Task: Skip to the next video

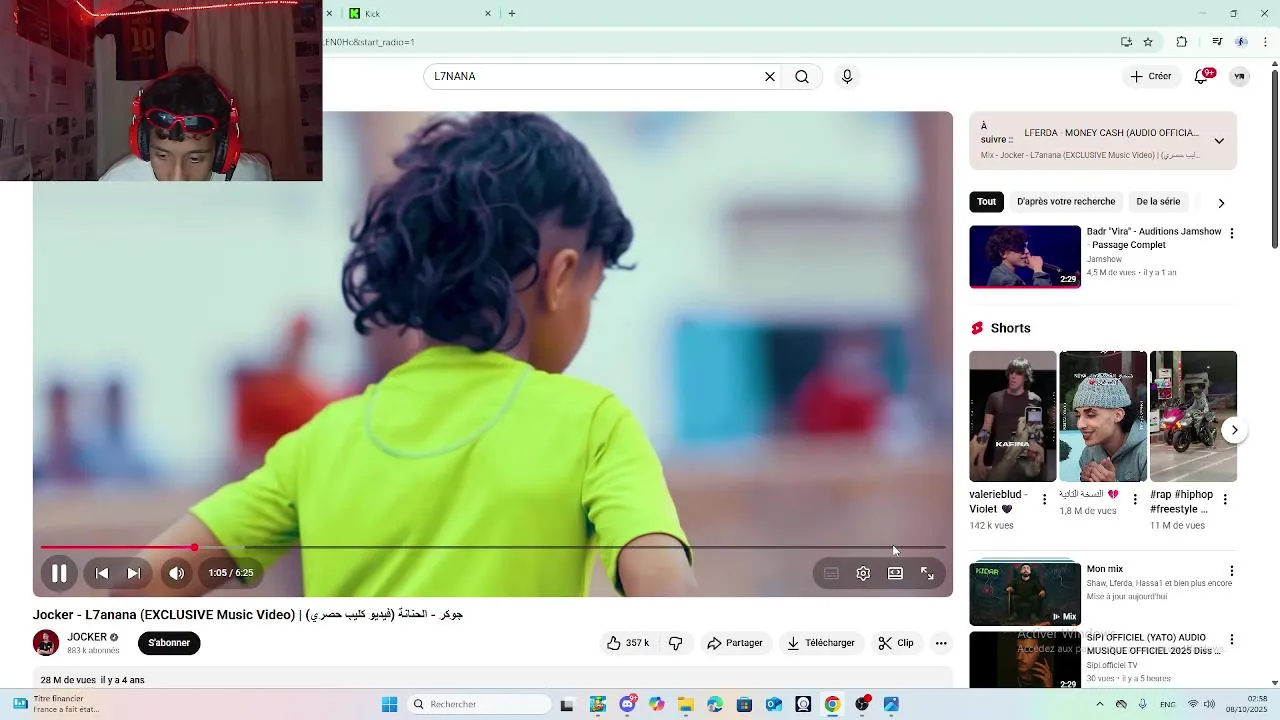Action: click(134, 573)
